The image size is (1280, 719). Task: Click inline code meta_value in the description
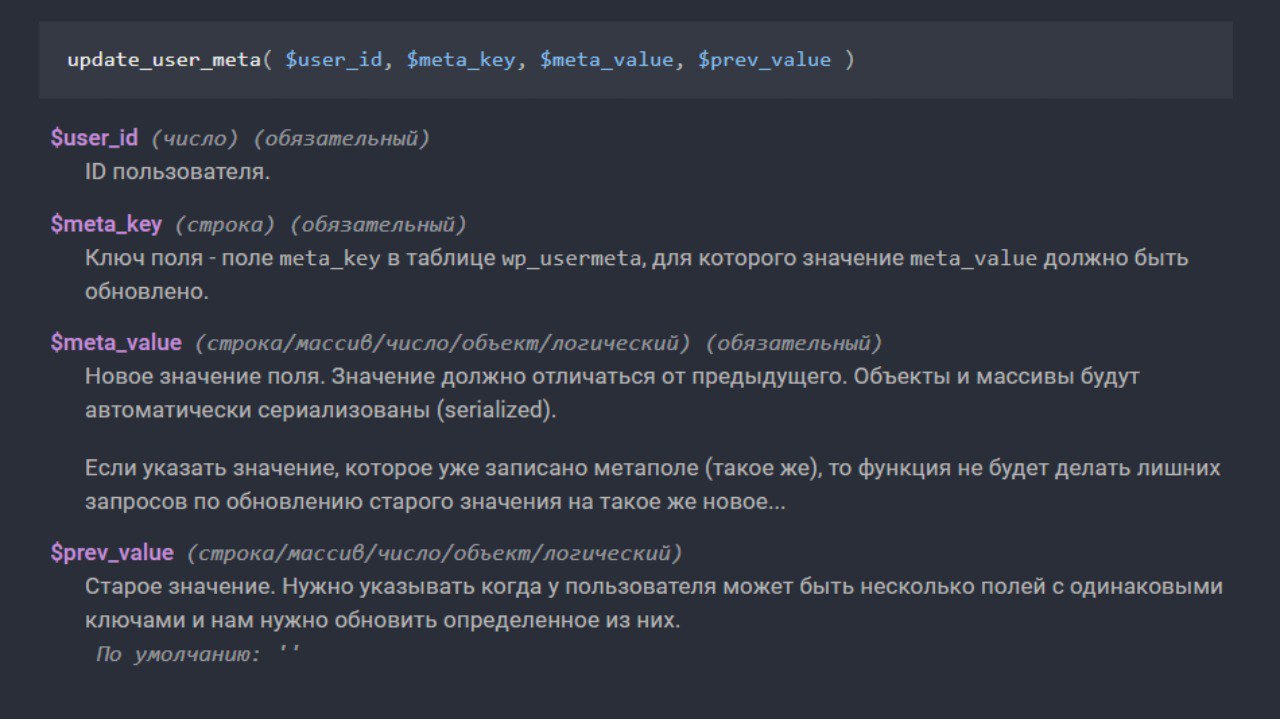(x=973, y=258)
